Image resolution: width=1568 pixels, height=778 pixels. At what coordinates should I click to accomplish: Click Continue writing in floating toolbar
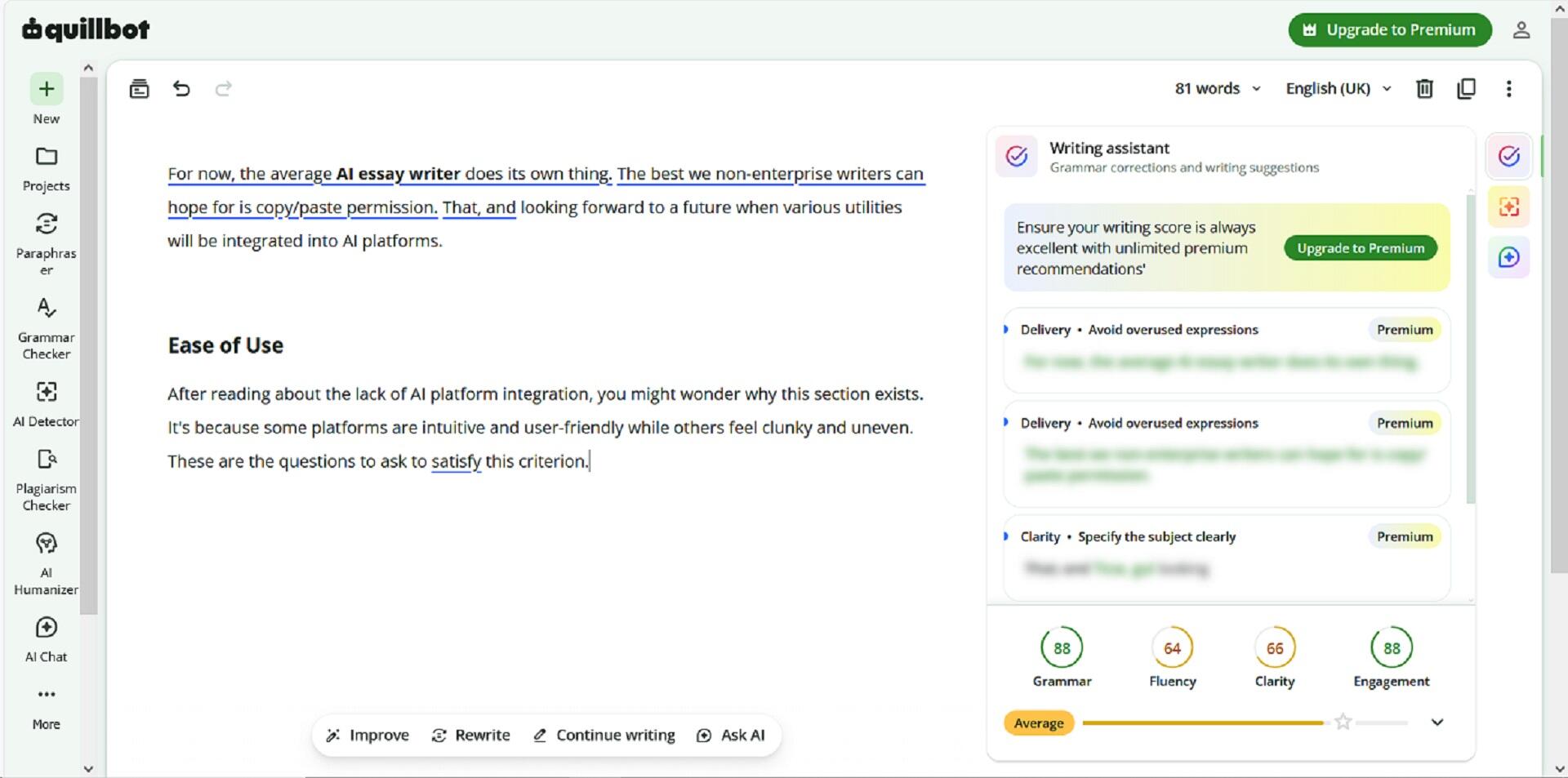[604, 735]
